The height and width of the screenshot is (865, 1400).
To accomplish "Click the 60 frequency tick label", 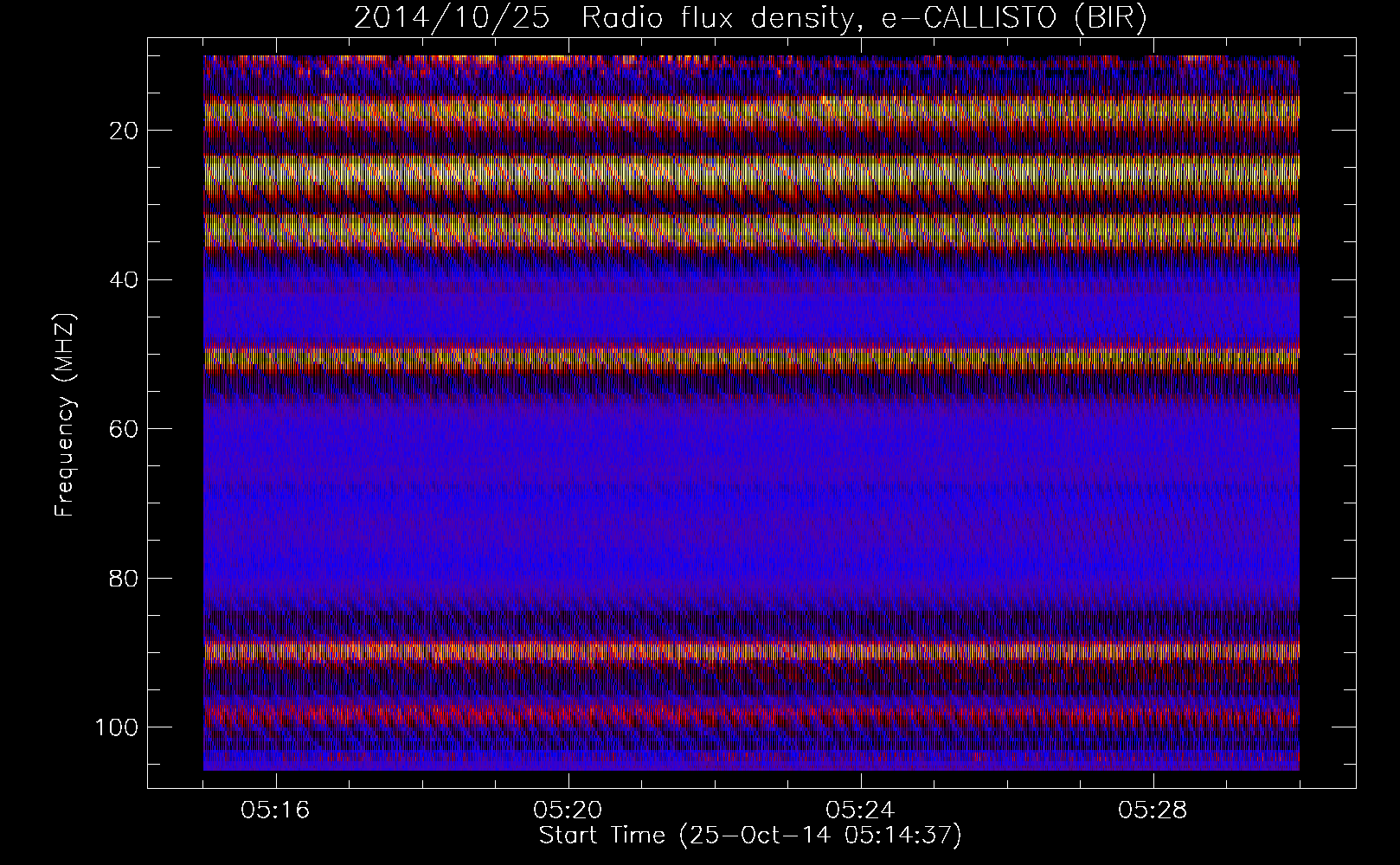I will point(125,428).
